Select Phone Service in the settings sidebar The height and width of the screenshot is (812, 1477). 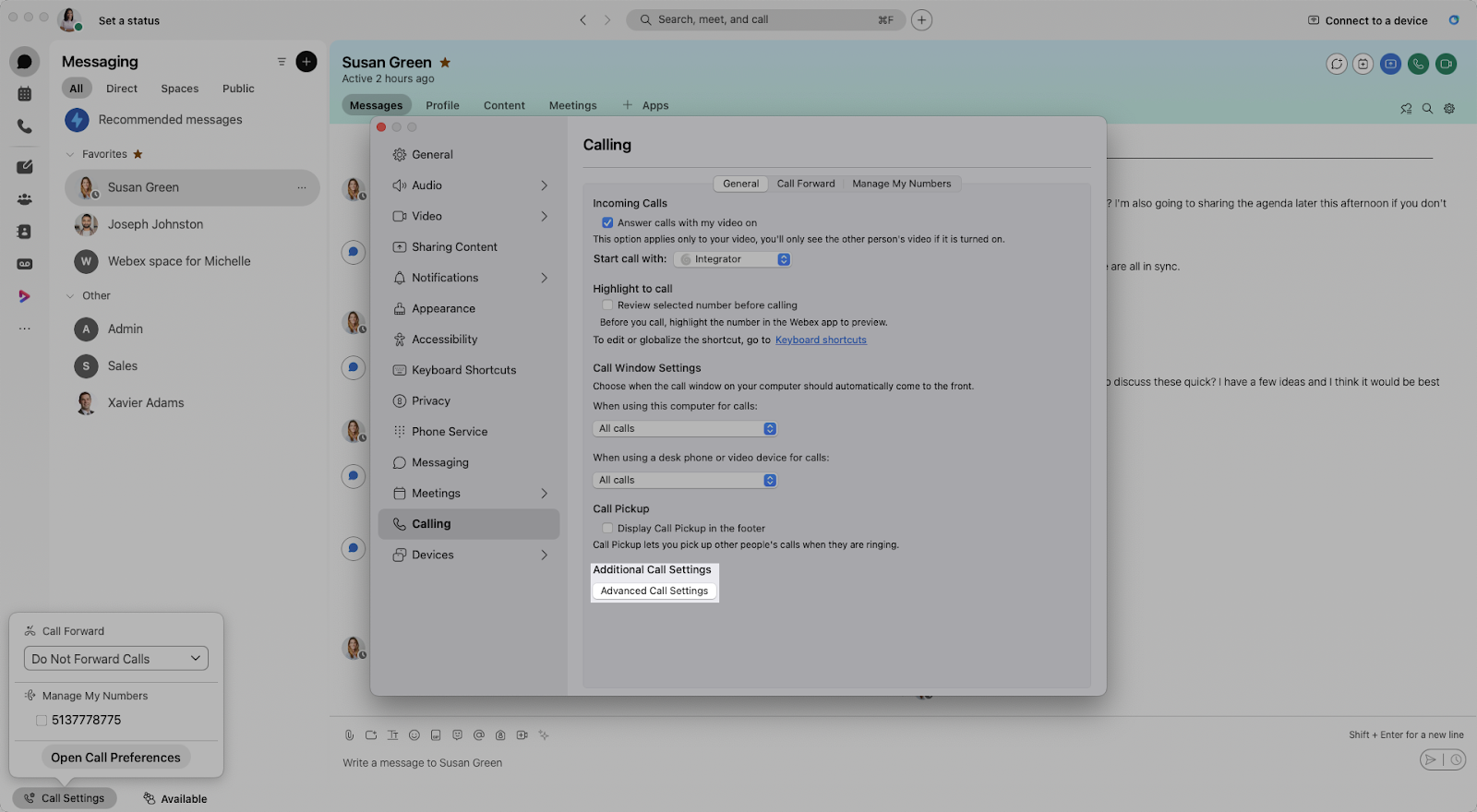pos(469,432)
